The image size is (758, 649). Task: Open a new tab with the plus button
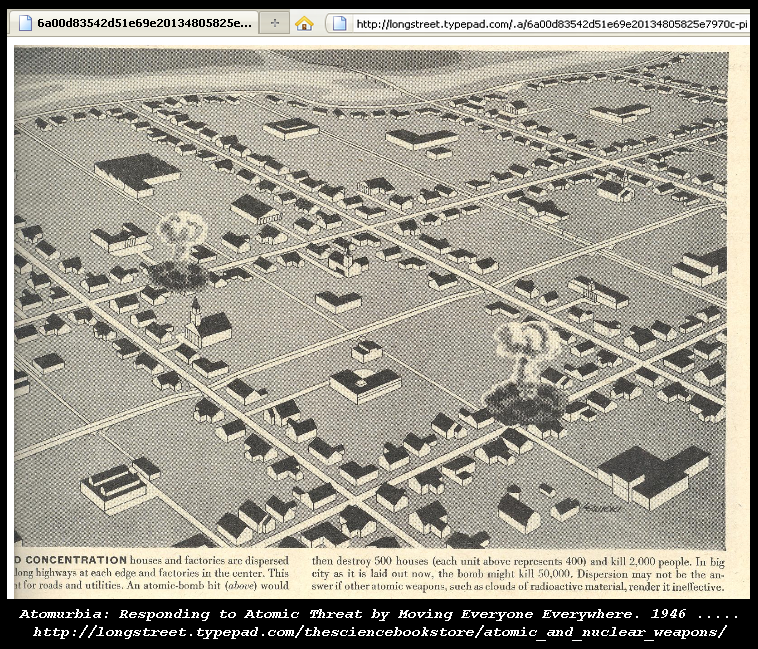point(273,23)
